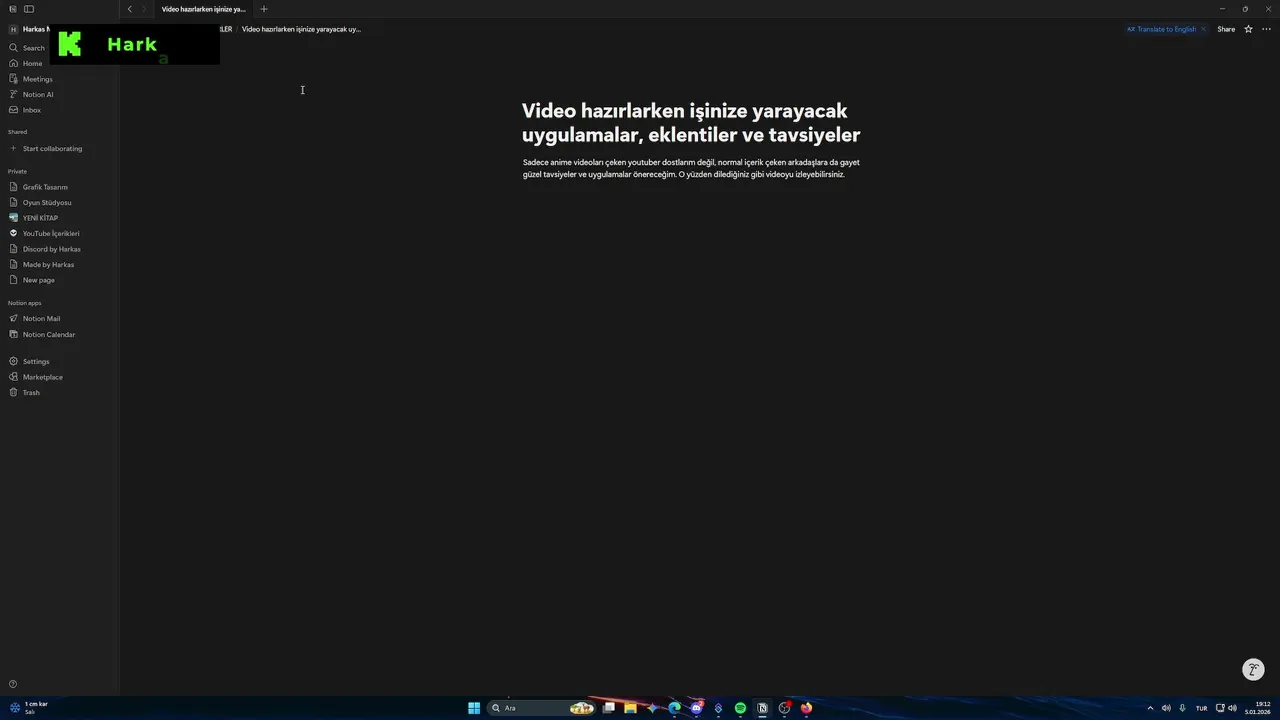Viewport: 1280px width, 720px height.
Task: Open a new tab with the plus icon
Action: tap(264, 9)
